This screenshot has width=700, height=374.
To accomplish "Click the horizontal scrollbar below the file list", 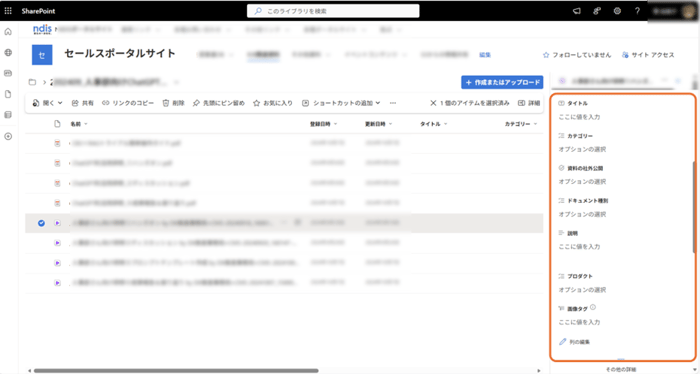I will coord(176,370).
